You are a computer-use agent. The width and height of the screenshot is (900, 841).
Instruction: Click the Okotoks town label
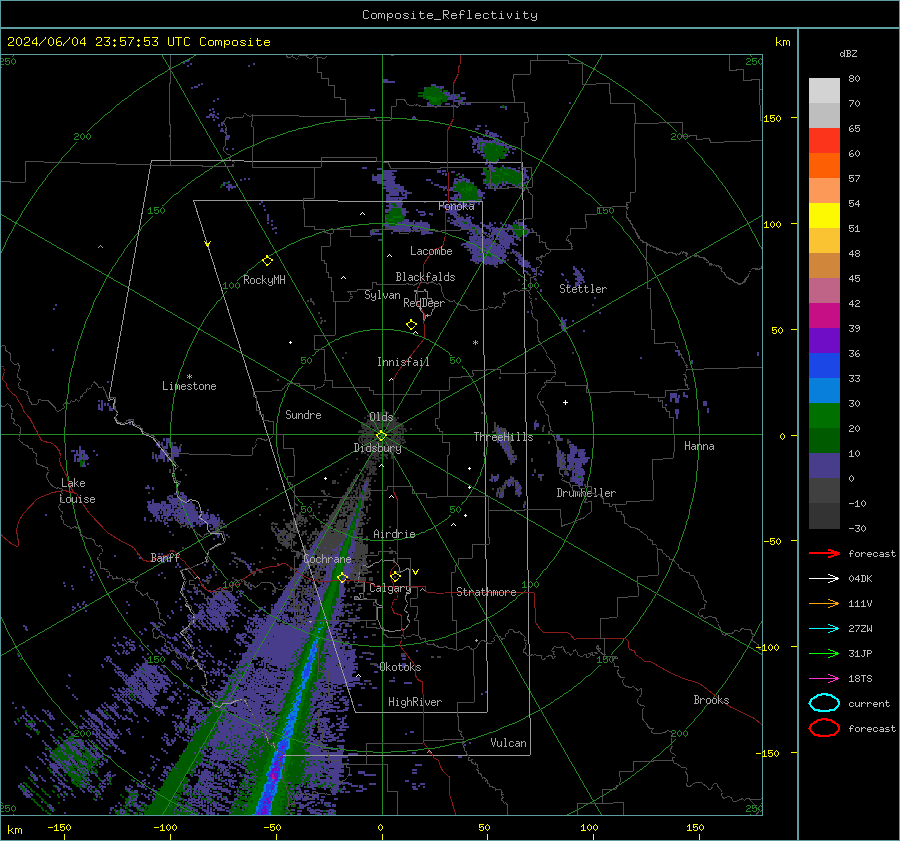click(400, 667)
